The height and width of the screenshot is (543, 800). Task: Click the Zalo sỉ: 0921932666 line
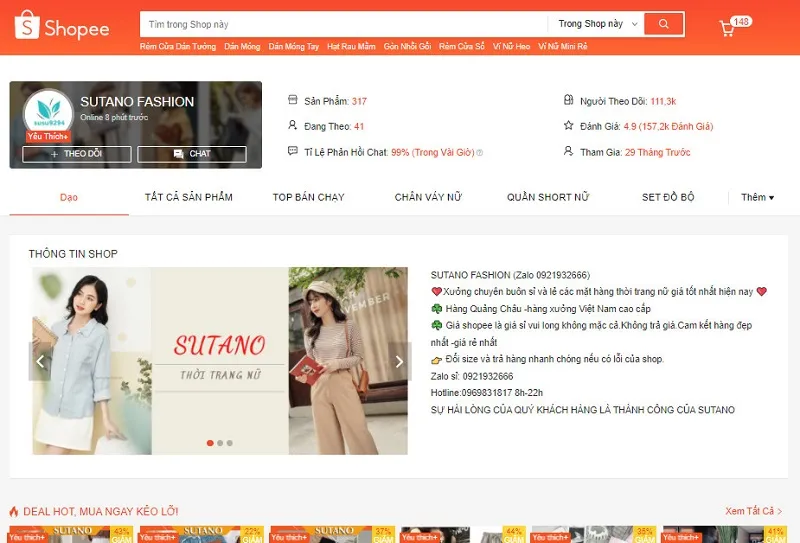tap(472, 376)
